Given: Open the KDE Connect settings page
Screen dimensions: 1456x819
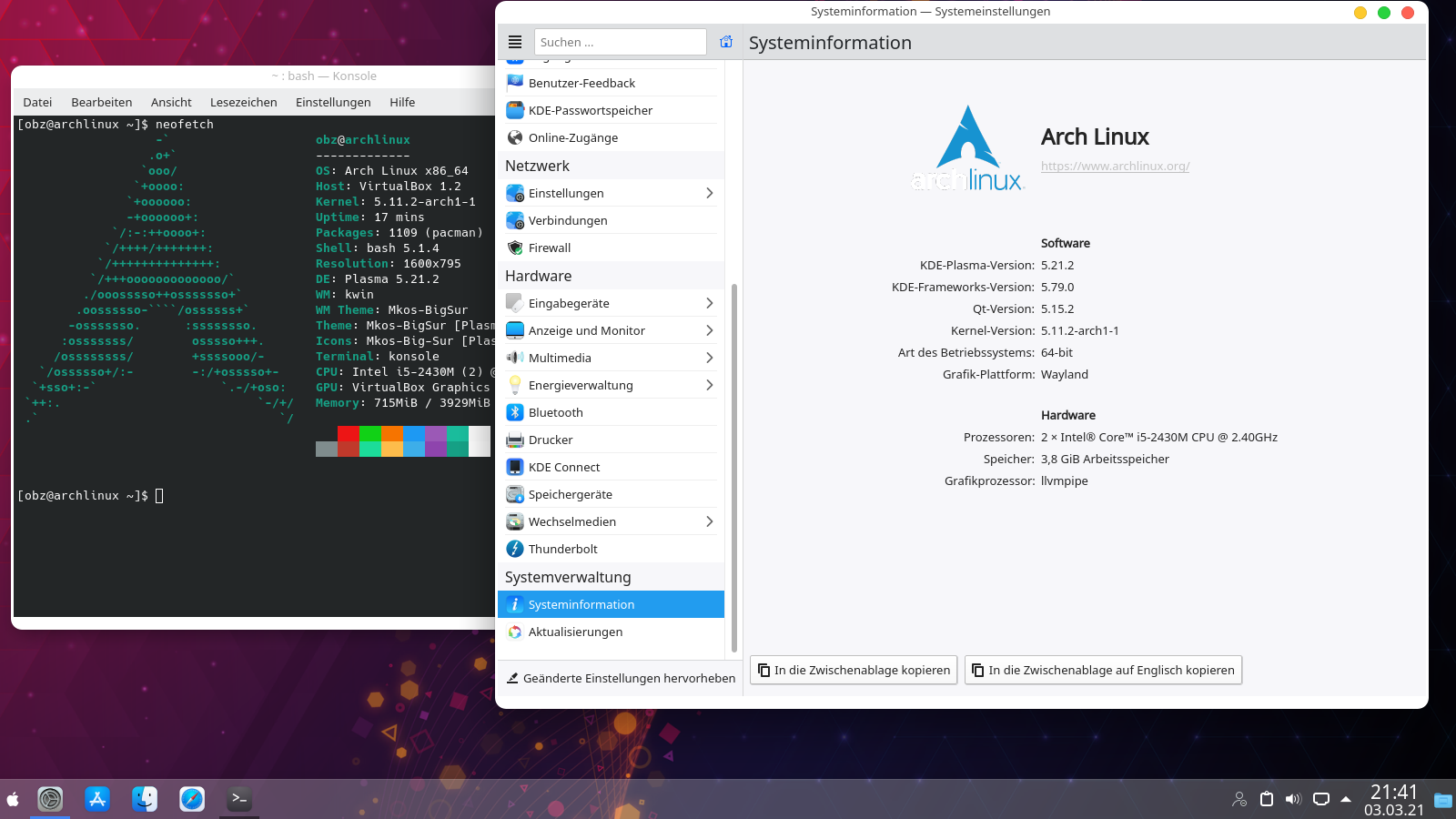Looking at the screenshot, I should tap(564, 467).
